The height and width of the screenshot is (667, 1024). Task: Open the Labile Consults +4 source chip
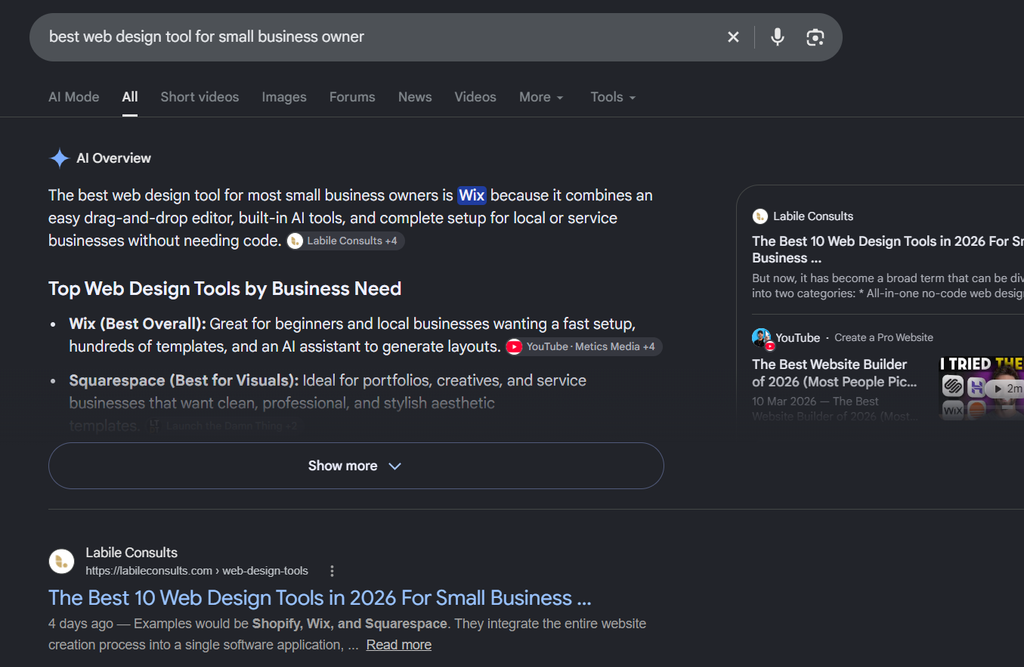[345, 241]
